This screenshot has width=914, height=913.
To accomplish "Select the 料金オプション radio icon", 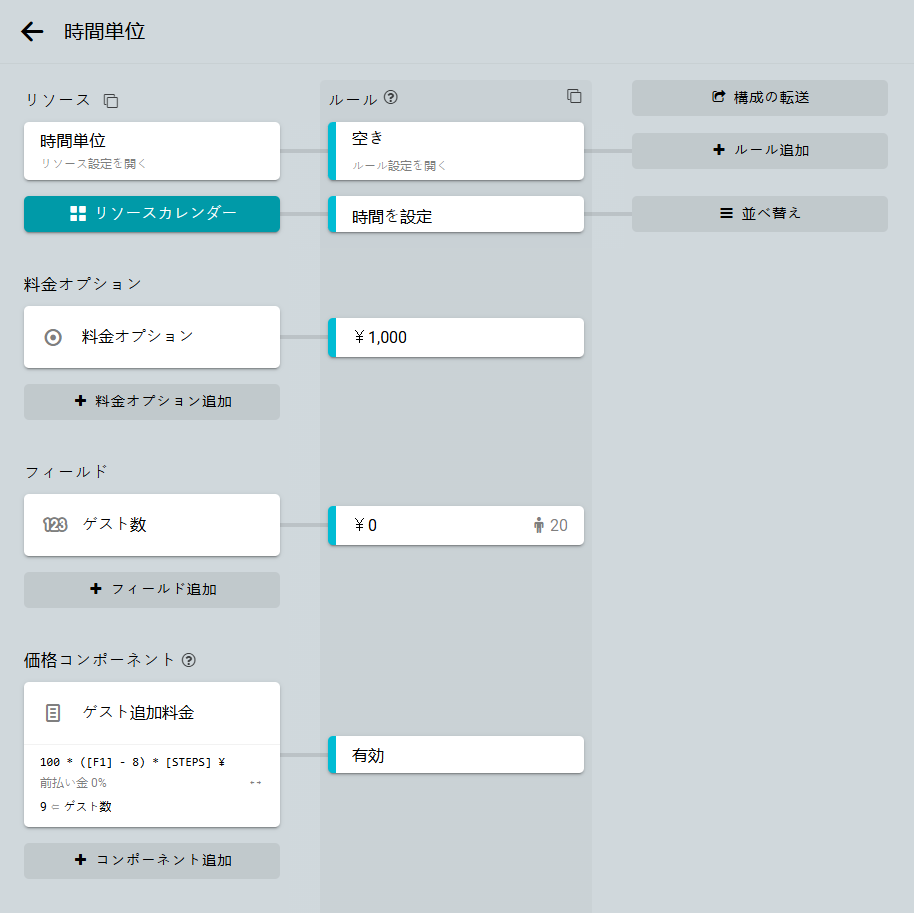I will 54,337.
